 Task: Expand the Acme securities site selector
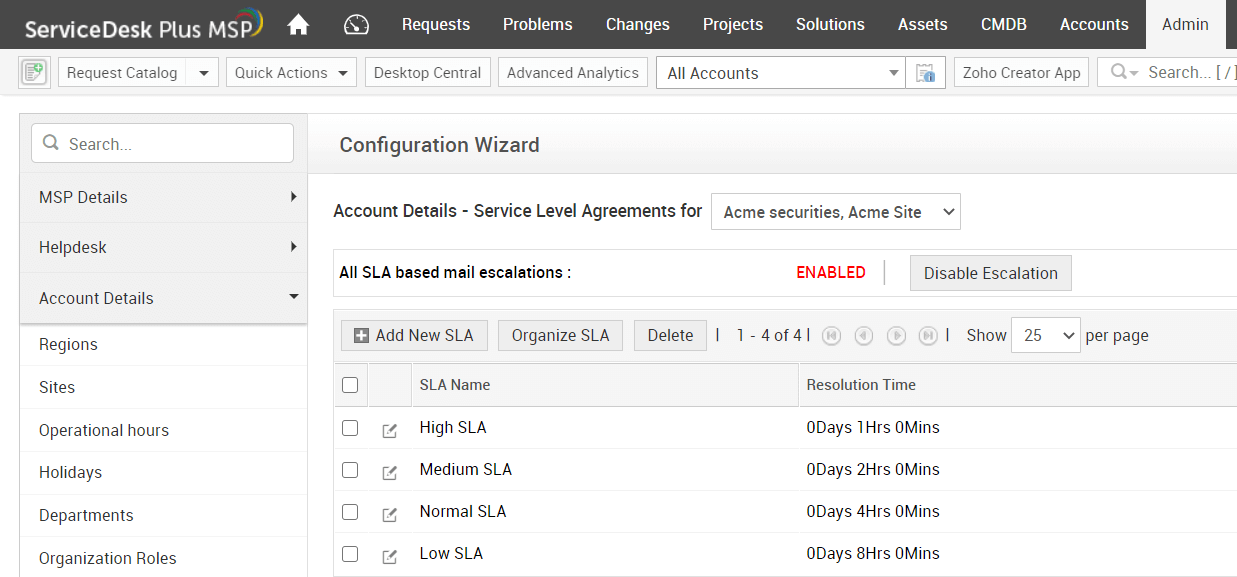pos(835,212)
